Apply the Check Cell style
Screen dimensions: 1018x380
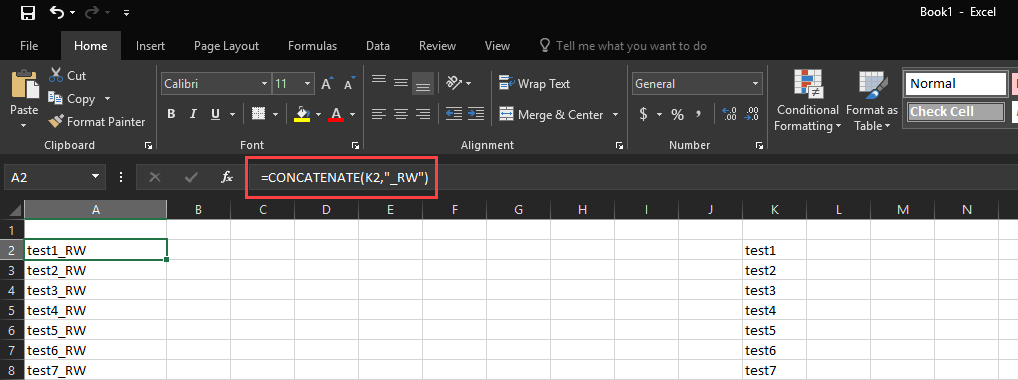click(955, 112)
